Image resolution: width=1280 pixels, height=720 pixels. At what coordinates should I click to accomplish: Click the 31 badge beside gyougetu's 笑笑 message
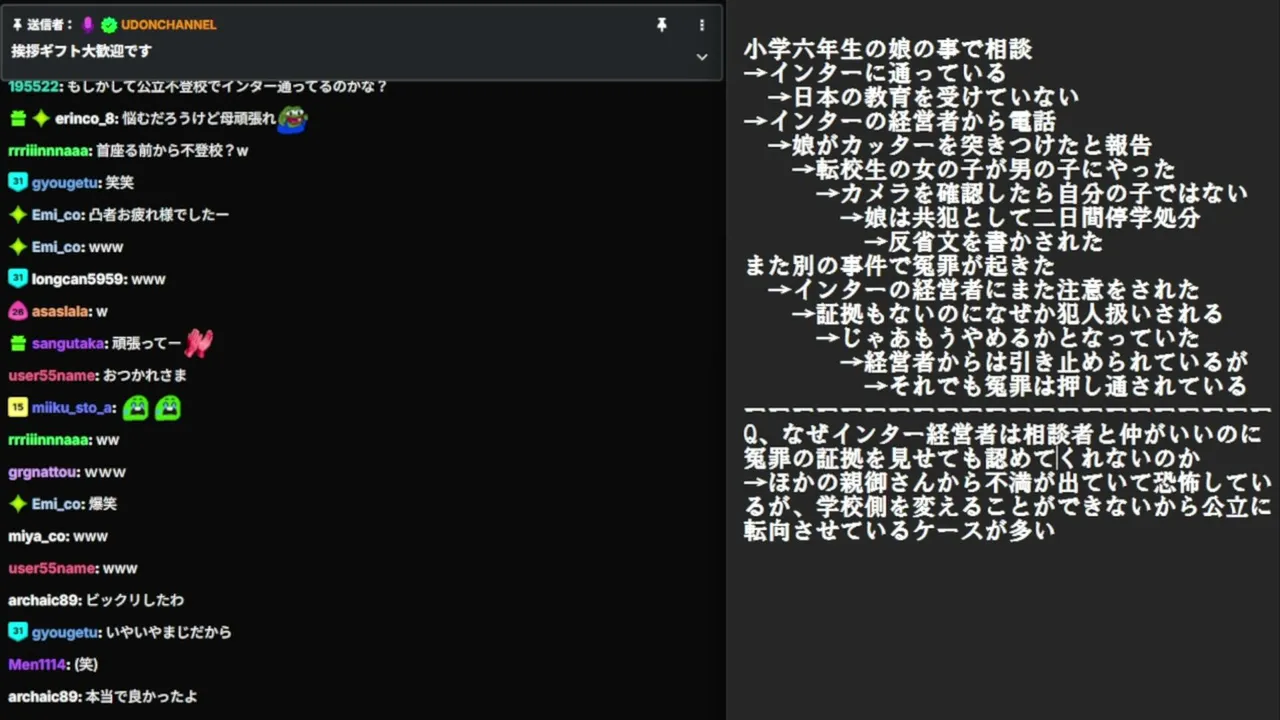pyautogui.click(x=17, y=183)
